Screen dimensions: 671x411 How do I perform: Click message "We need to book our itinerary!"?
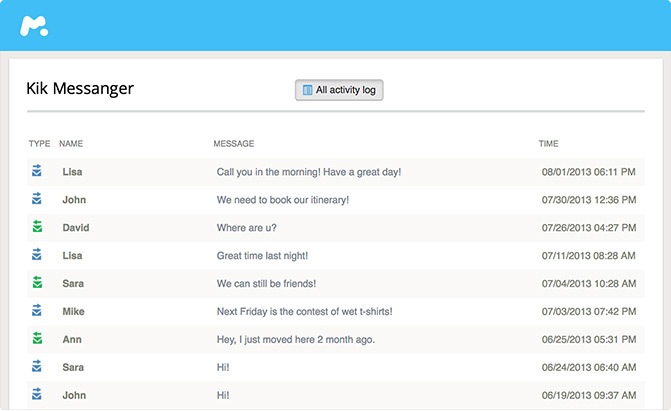tap(283, 200)
